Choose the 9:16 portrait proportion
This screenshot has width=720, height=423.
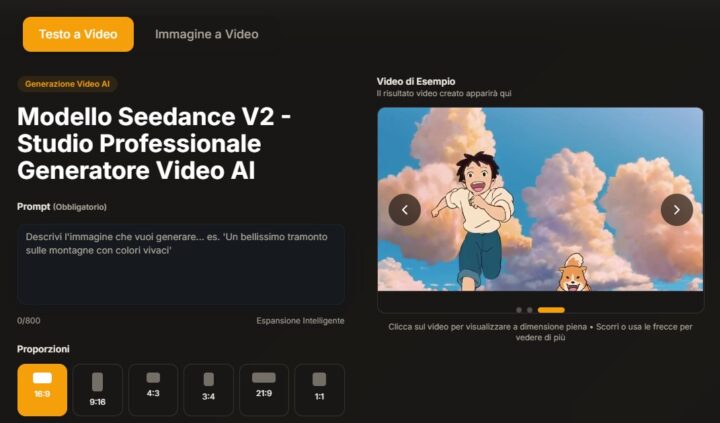97,390
